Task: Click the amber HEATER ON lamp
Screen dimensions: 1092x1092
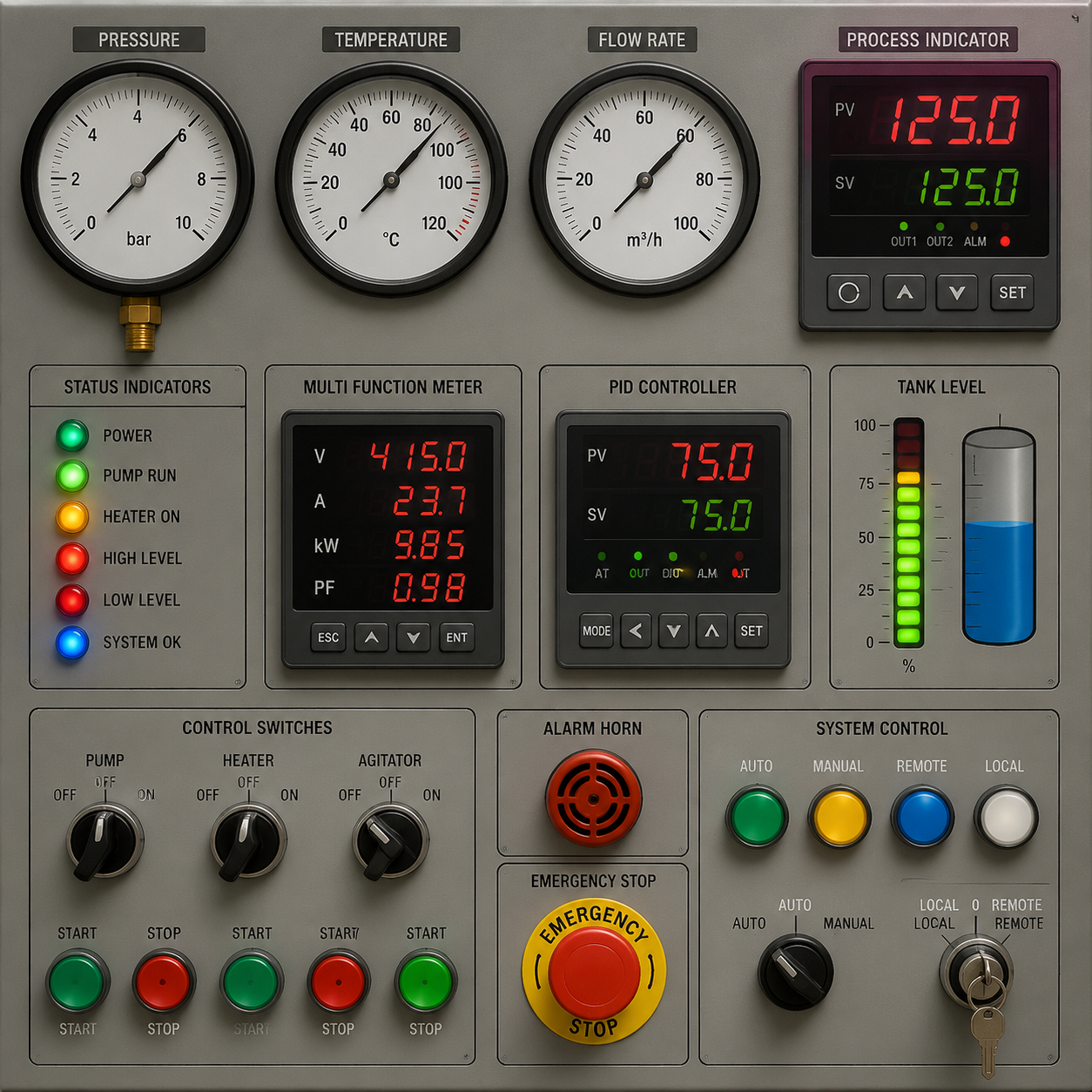Action: click(x=72, y=516)
